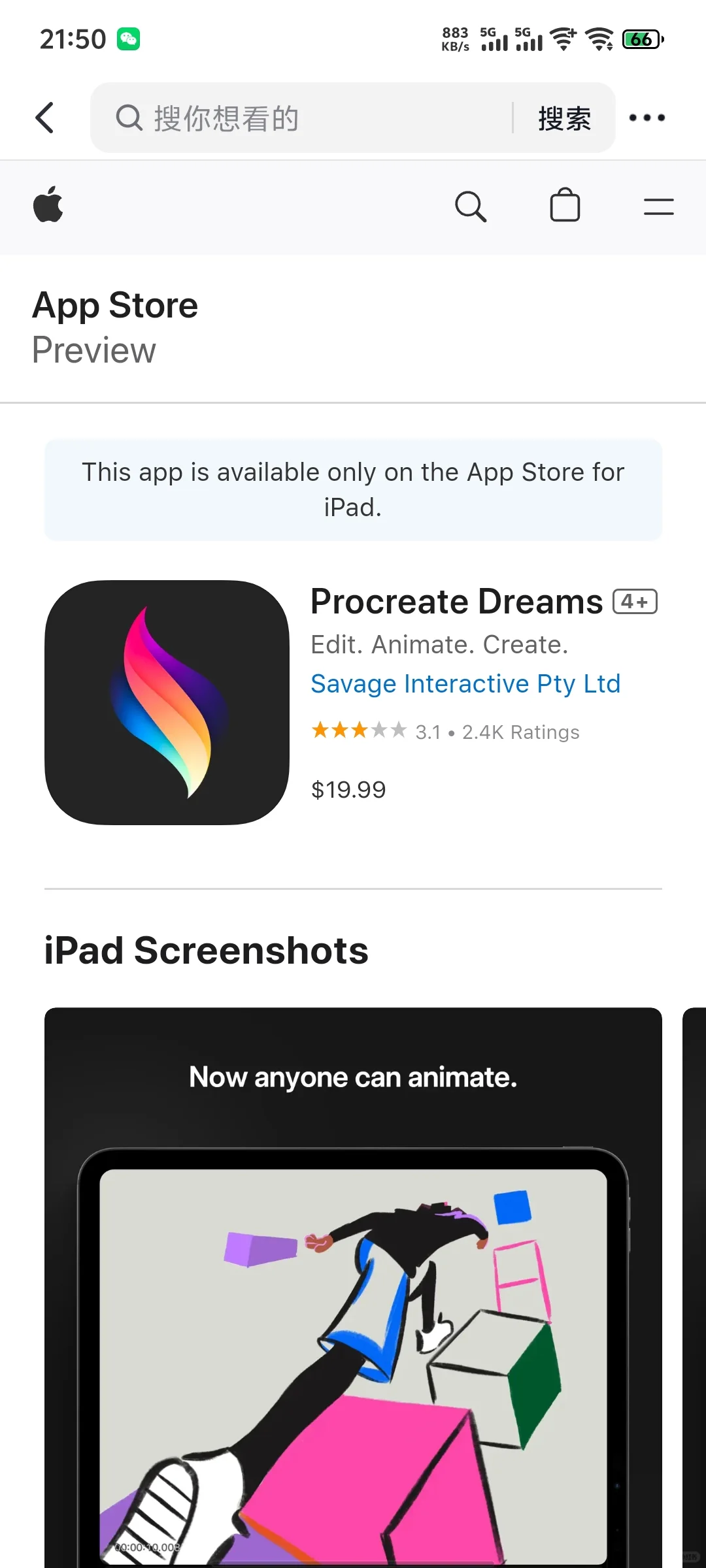Open the Now anyone can animate screenshot
The height and width of the screenshot is (1568, 706).
click(353, 1287)
